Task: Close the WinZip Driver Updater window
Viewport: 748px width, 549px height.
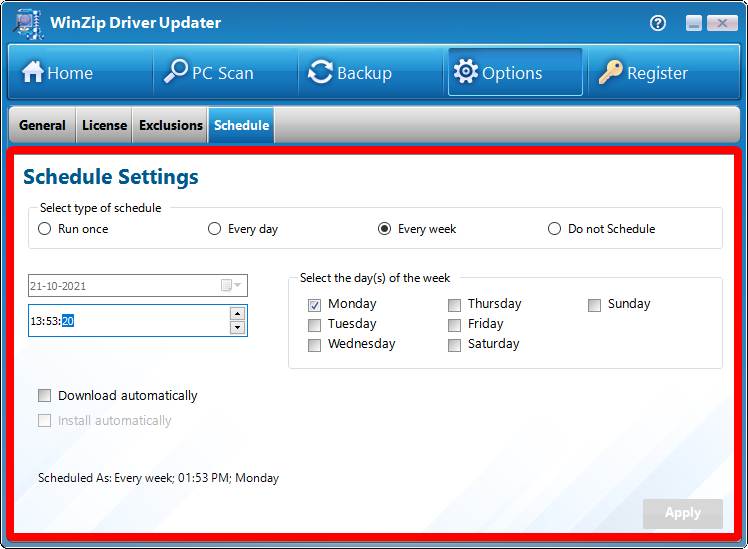Action: click(722, 23)
